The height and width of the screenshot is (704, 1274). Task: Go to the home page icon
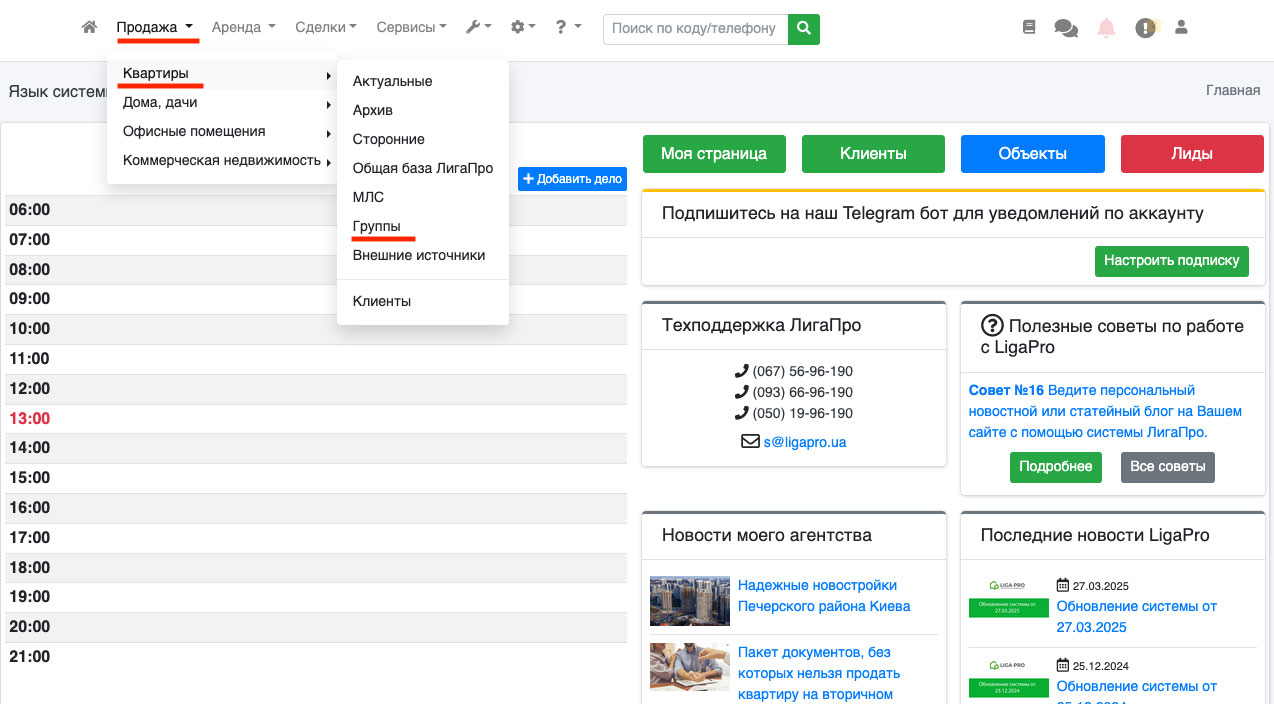(89, 28)
